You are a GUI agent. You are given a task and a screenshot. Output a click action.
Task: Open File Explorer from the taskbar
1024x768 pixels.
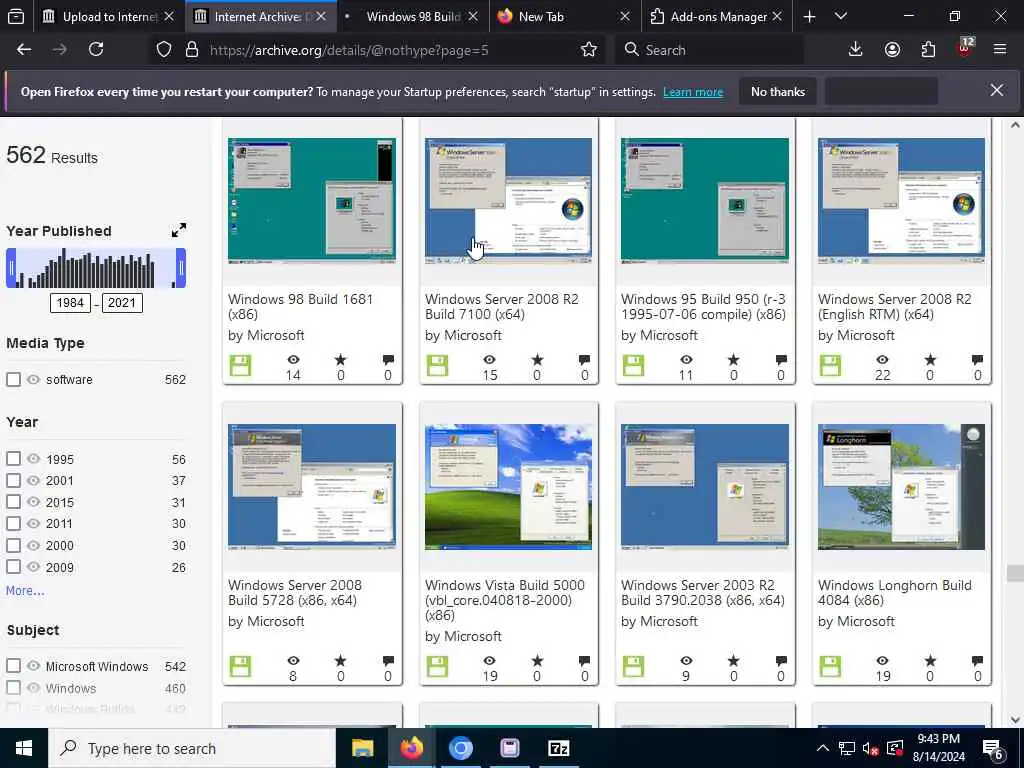[x=362, y=748]
